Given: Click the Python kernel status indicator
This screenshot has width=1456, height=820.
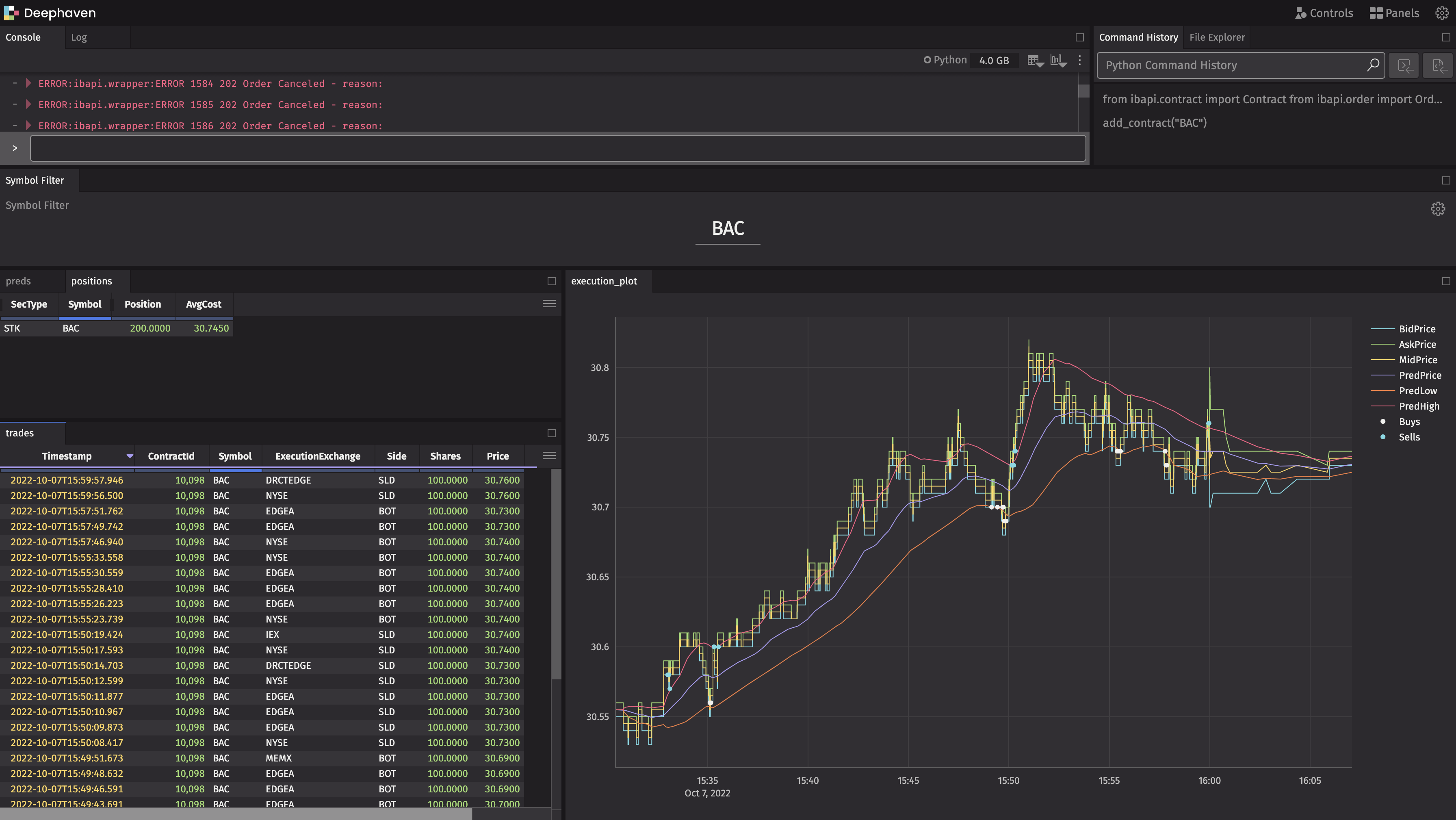Looking at the screenshot, I should tap(945, 60).
